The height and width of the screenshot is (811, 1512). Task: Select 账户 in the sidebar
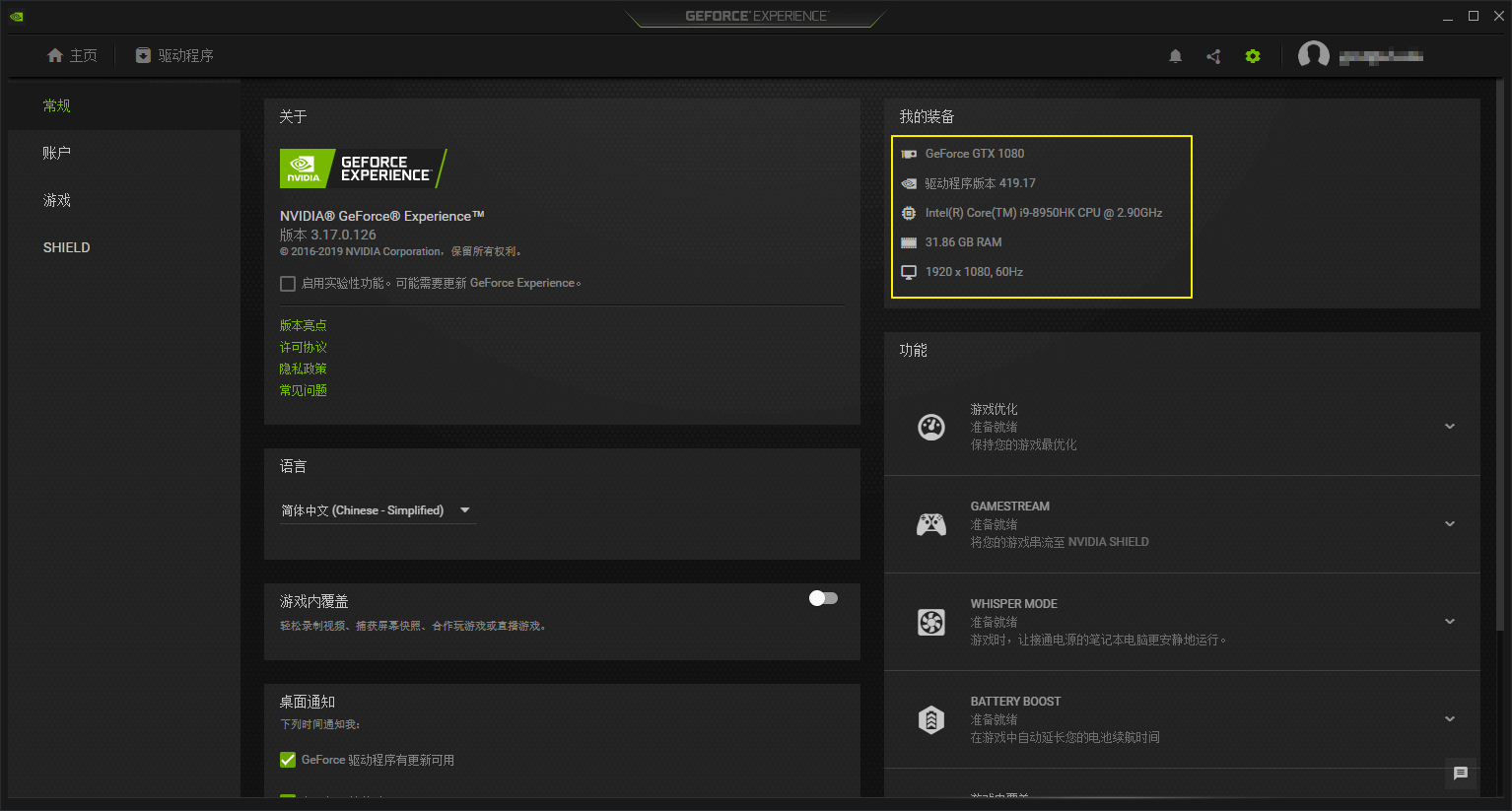pyautogui.click(x=124, y=153)
